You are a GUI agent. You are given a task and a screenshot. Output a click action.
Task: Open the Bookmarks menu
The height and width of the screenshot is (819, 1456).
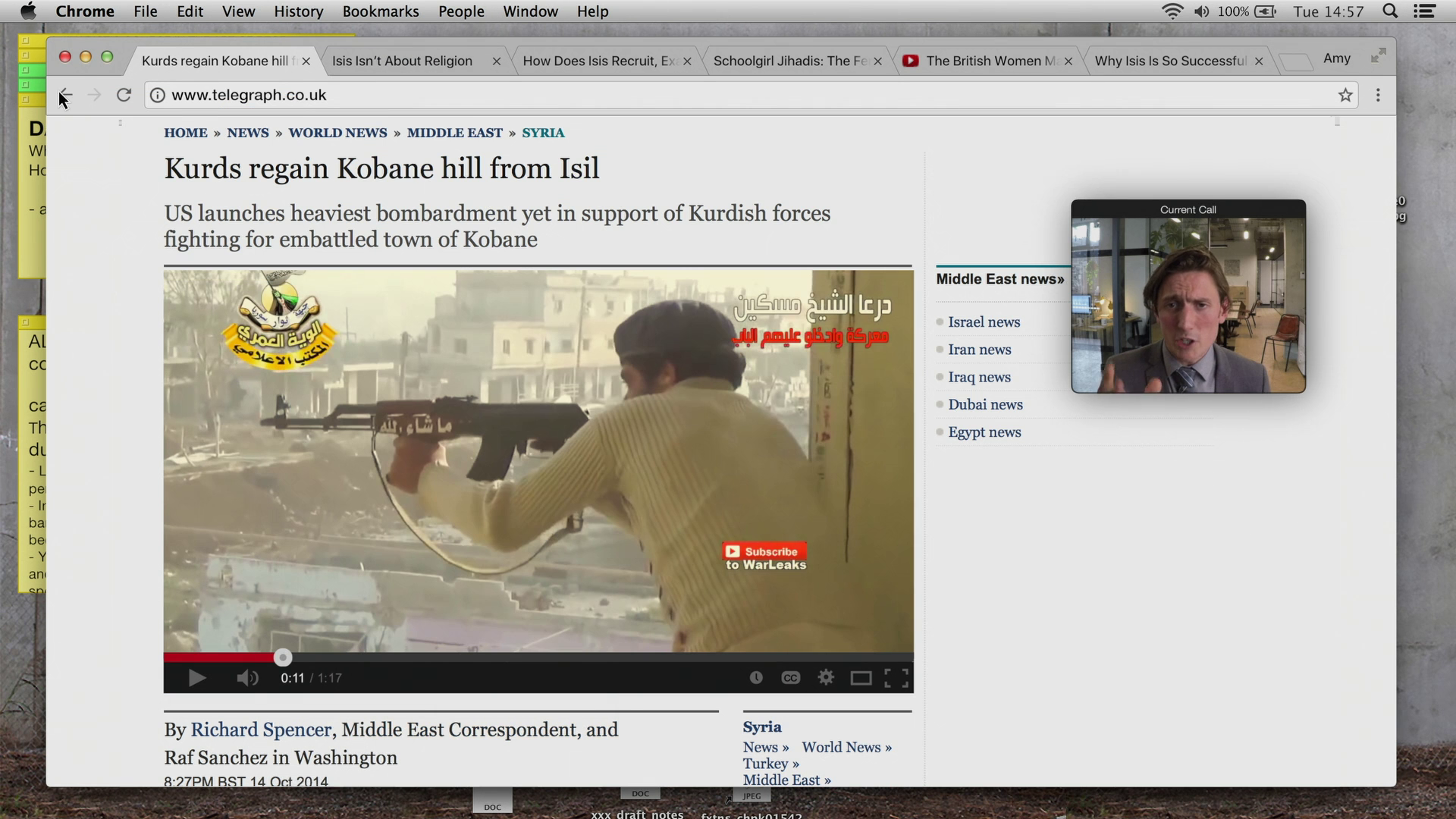coord(381,11)
